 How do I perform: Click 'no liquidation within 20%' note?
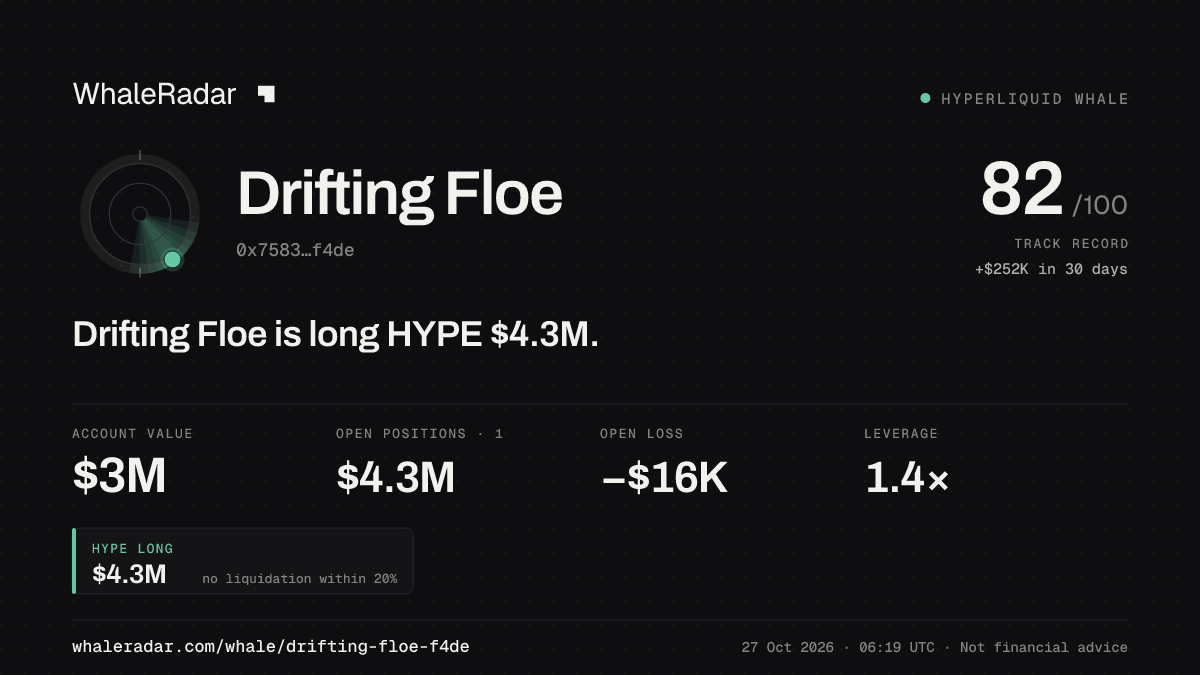[299, 579]
